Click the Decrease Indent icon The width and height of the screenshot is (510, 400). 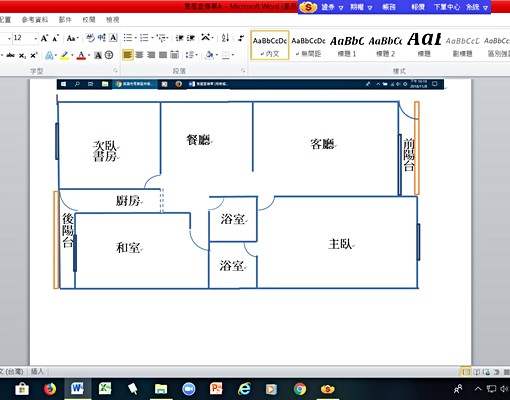tap(180, 38)
